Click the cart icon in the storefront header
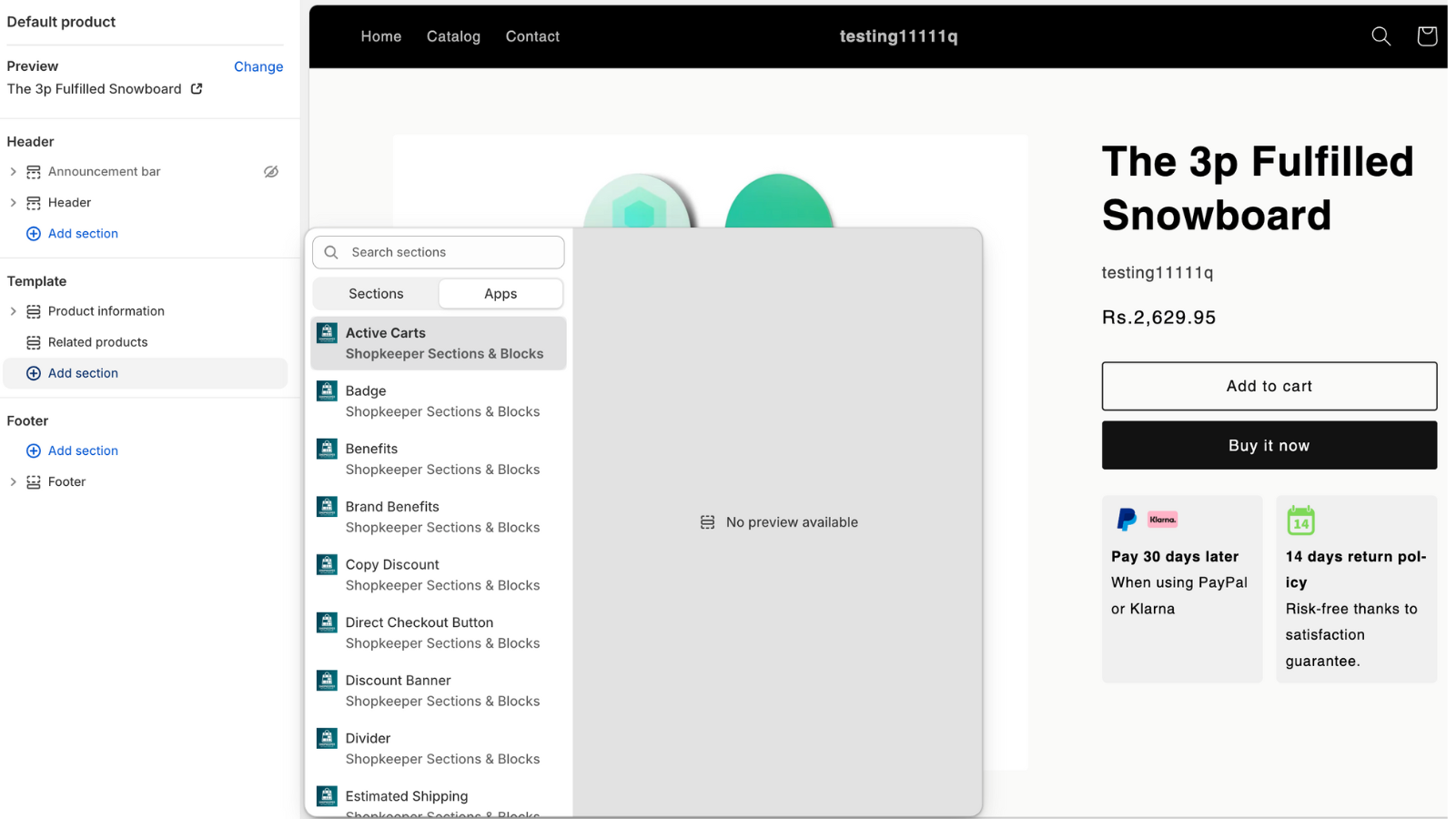 [1426, 36]
